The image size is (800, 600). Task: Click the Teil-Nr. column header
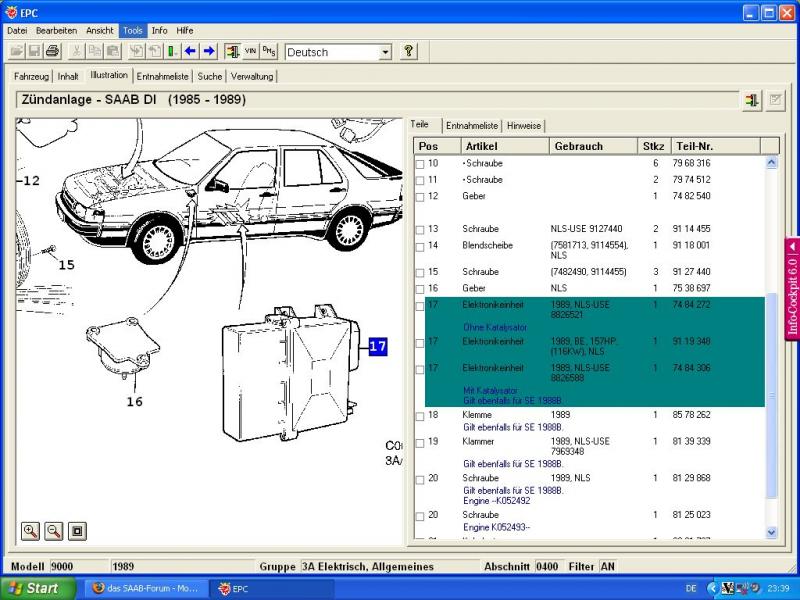coord(716,146)
